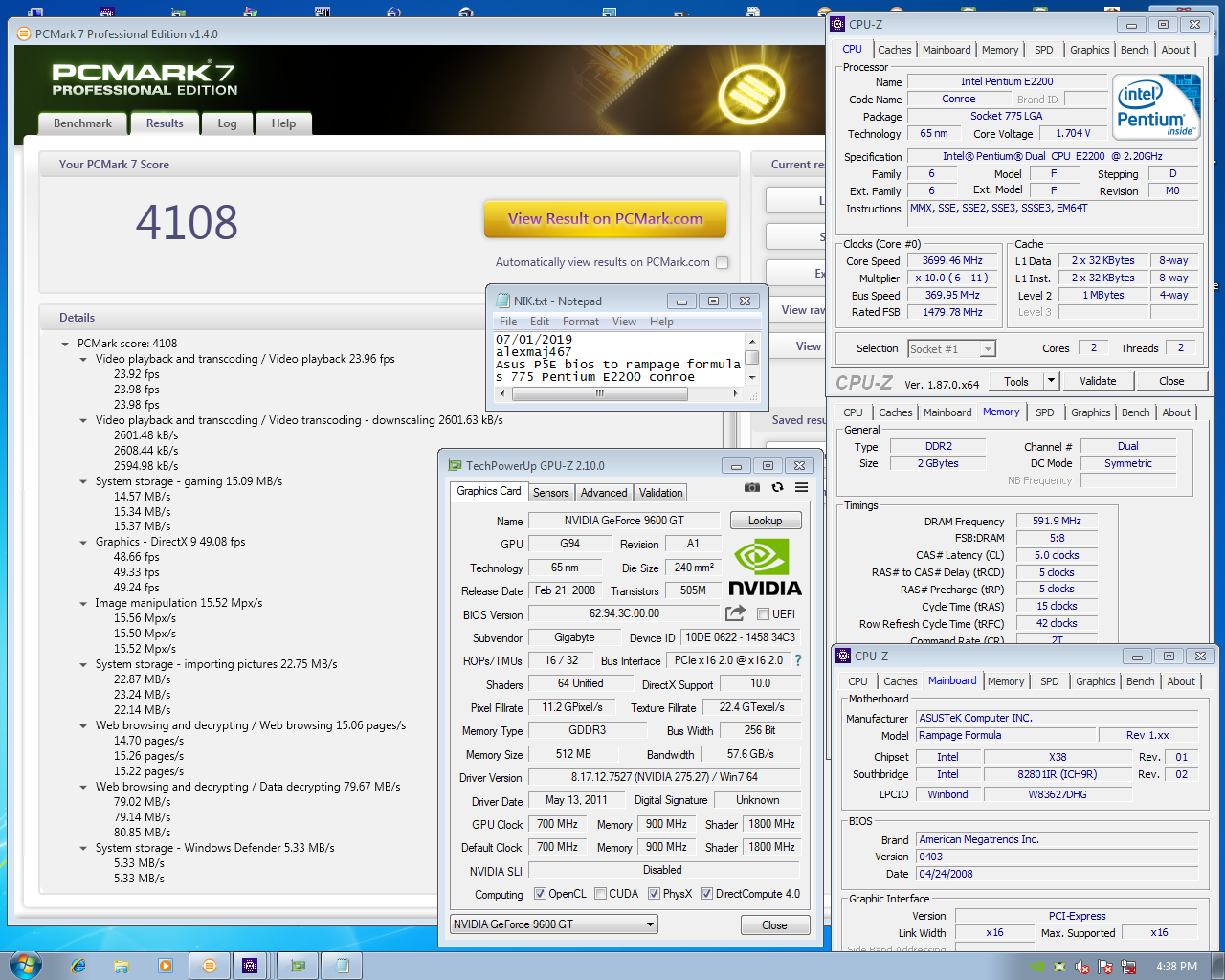This screenshot has width=1225, height=980.
Task: Click the app icon of the Mainboard CPU-Z window title bar
Action: point(843,656)
